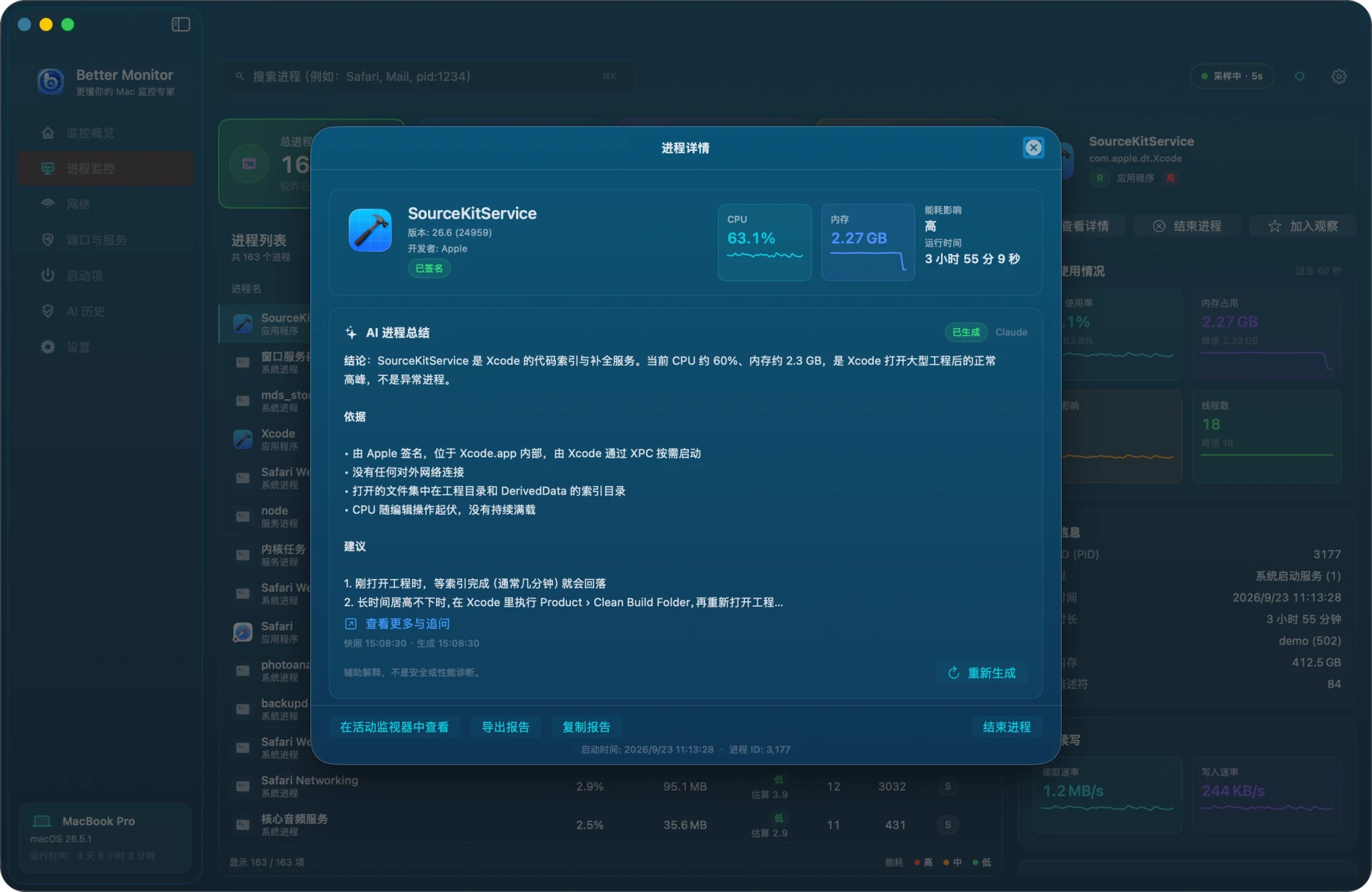Click the 写入速率 244 KB/s card
The width and height of the screenshot is (1372, 892).
pos(1267,796)
